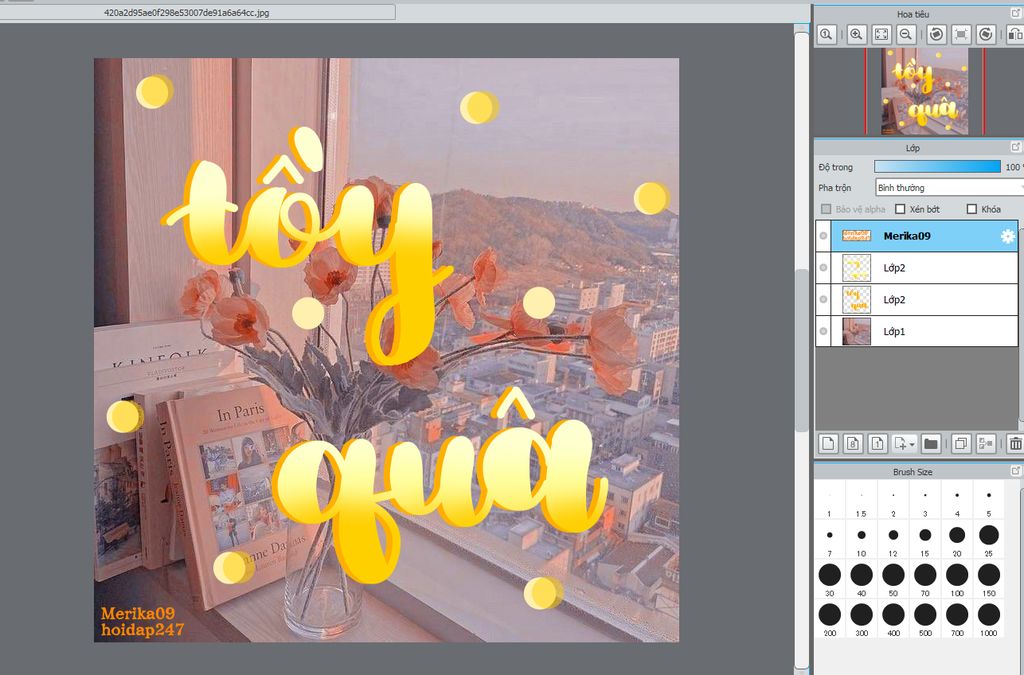Choose brush size 3
Screen dimensions: 1024x675
(x=925, y=501)
